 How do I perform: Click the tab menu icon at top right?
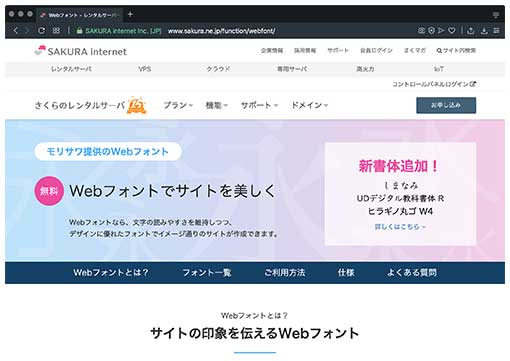pos(496,15)
